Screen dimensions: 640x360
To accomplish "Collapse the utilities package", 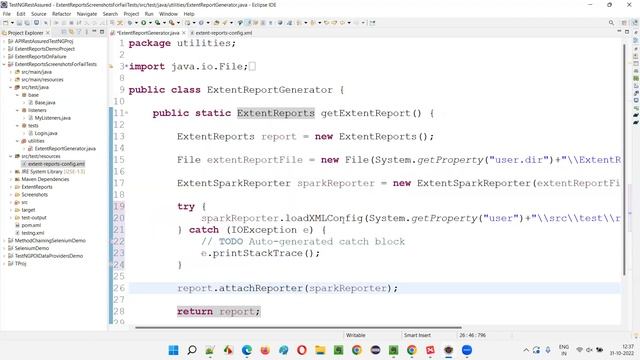I will pyautogui.click(x=18, y=141).
